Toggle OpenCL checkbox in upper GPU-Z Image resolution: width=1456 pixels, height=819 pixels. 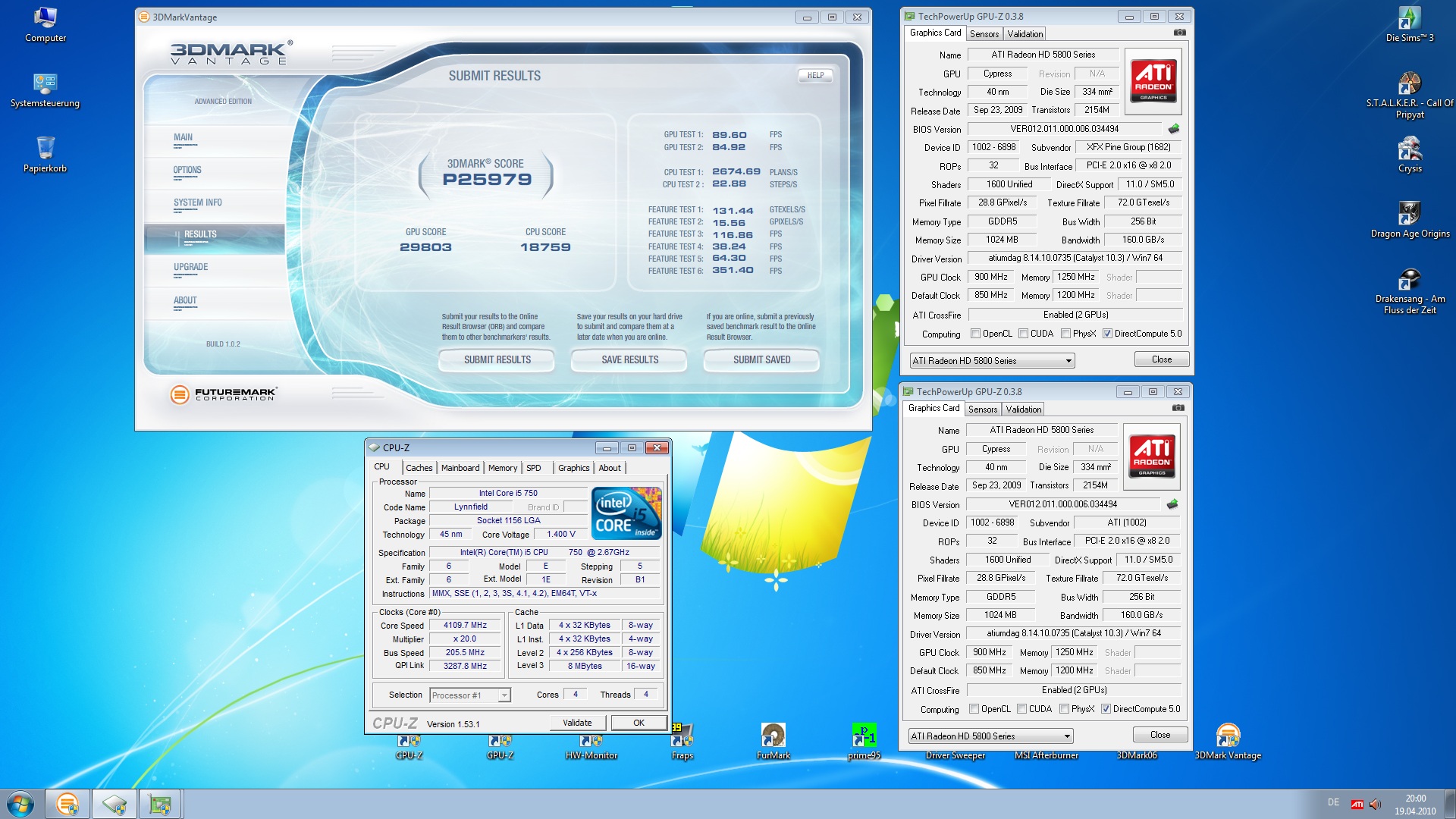point(976,334)
